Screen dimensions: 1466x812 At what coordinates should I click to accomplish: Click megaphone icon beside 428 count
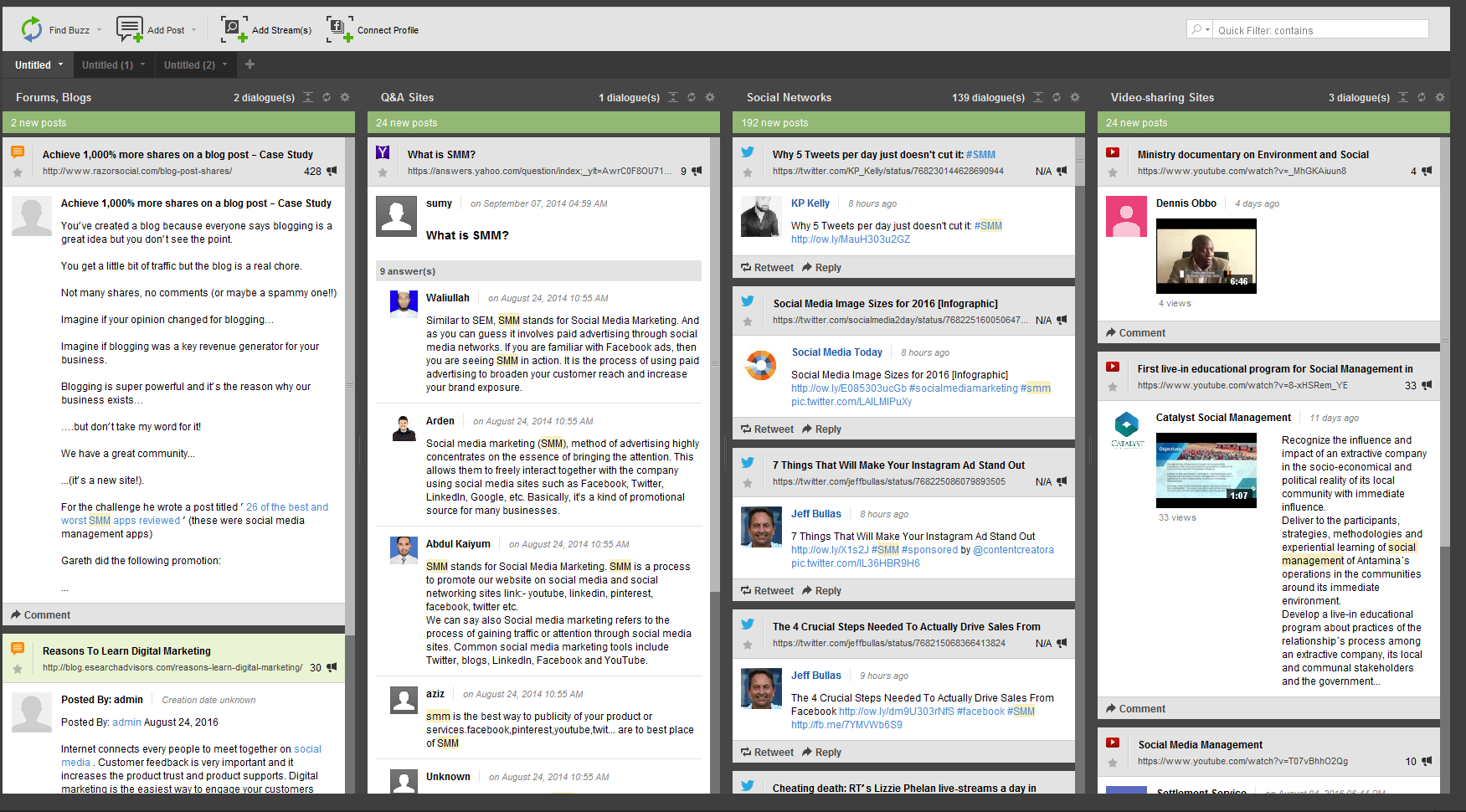pos(332,171)
